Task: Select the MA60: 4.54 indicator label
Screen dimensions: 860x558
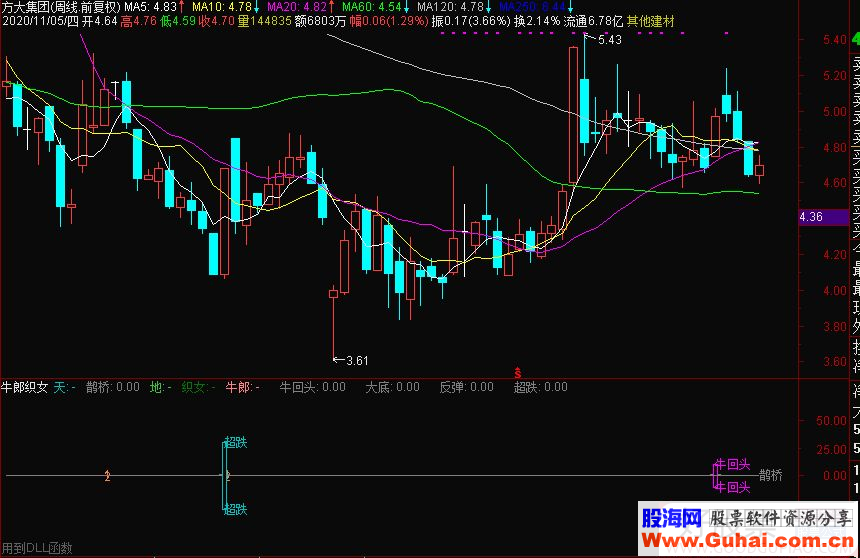Action: tap(372, 7)
